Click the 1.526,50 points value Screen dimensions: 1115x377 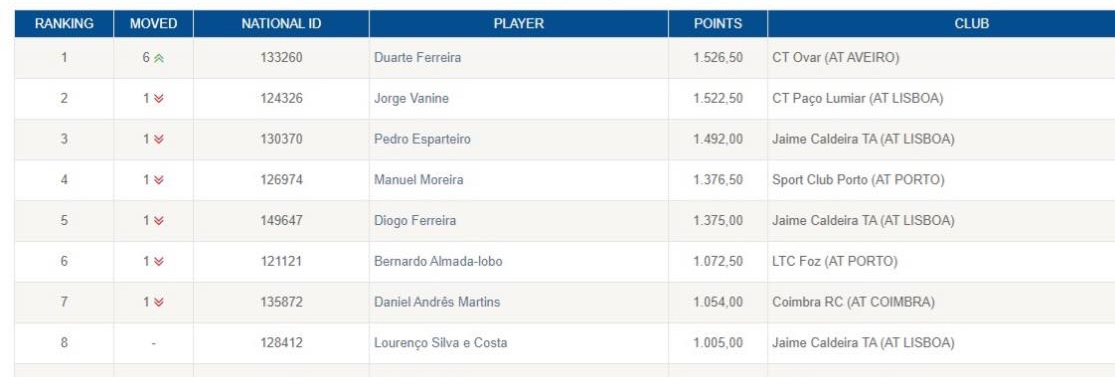coord(718,58)
